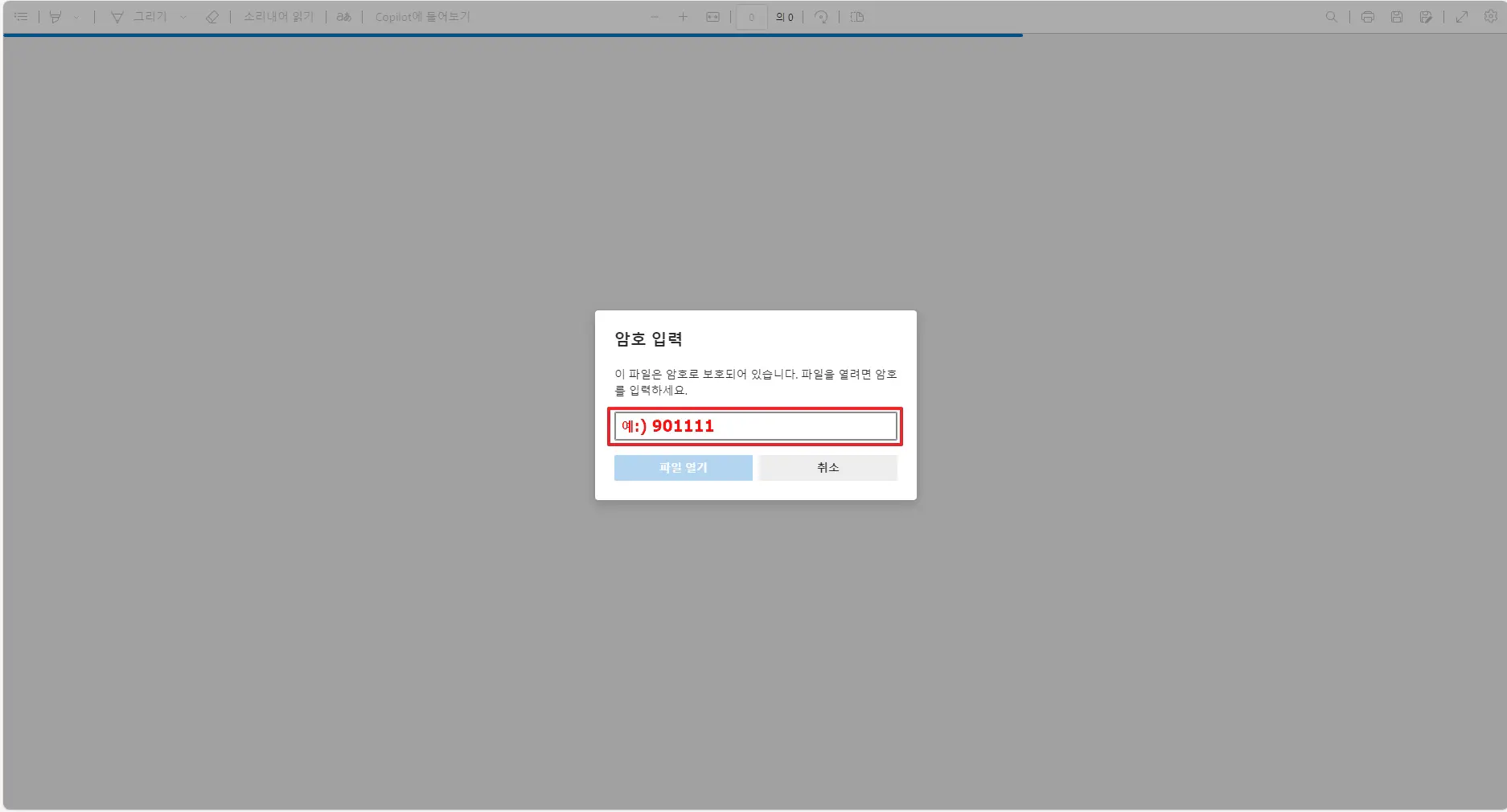Click 소리내어 읽기 read aloud
Image resolution: width=1507 pixels, height=812 pixels.
coord(278,17)
